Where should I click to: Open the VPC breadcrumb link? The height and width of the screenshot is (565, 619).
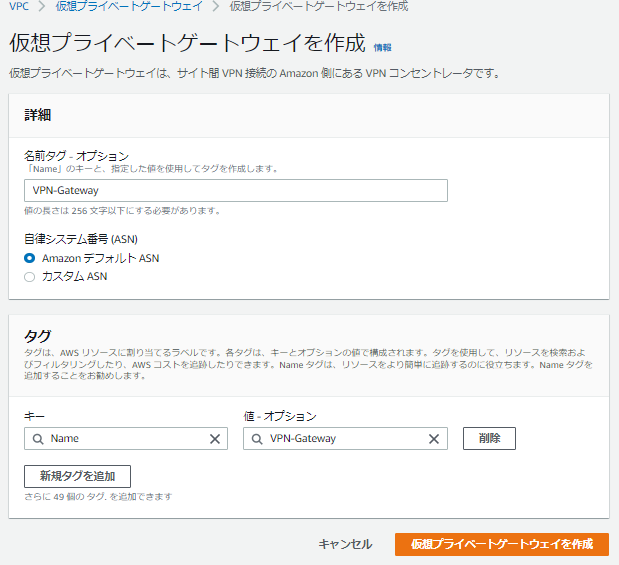click(19, 7)
